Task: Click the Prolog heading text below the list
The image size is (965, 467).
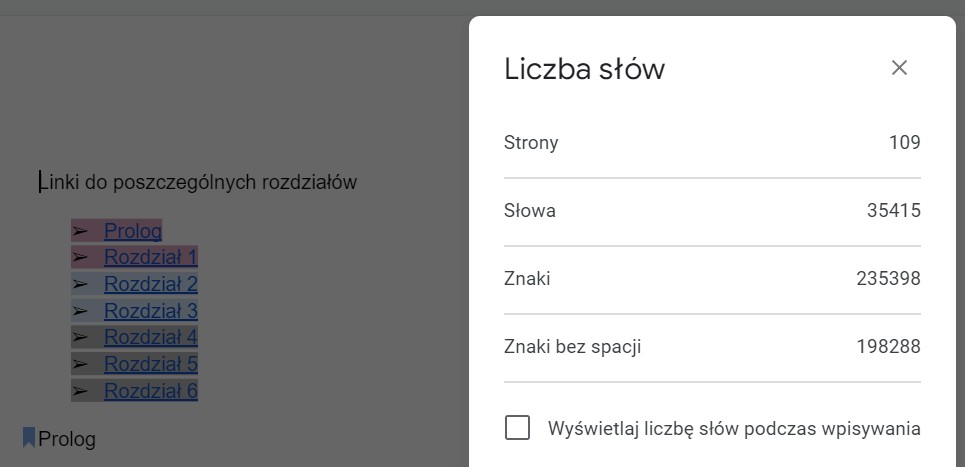Action: point(67,439)
